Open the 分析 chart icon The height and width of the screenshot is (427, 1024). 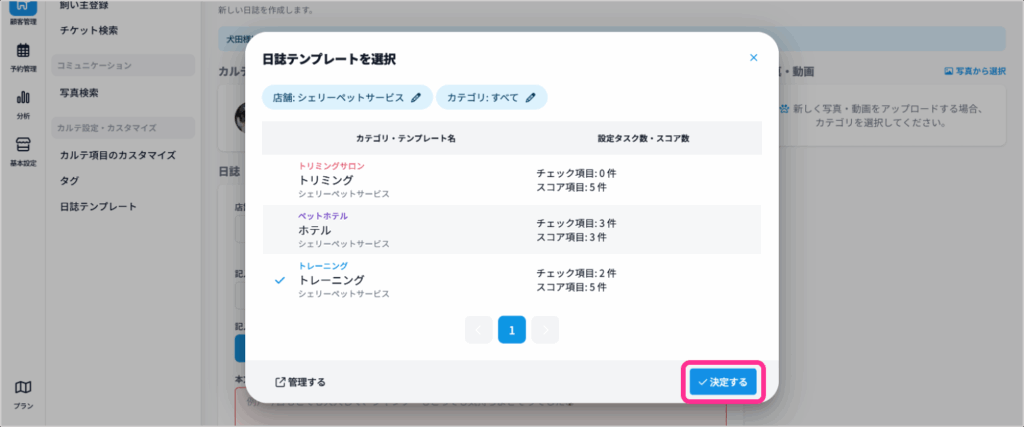[22, 102]
